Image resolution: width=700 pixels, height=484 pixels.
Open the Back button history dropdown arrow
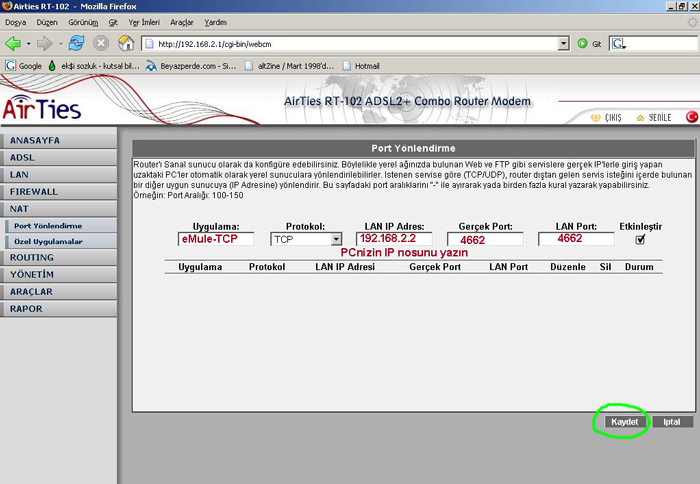pos(29,44)
